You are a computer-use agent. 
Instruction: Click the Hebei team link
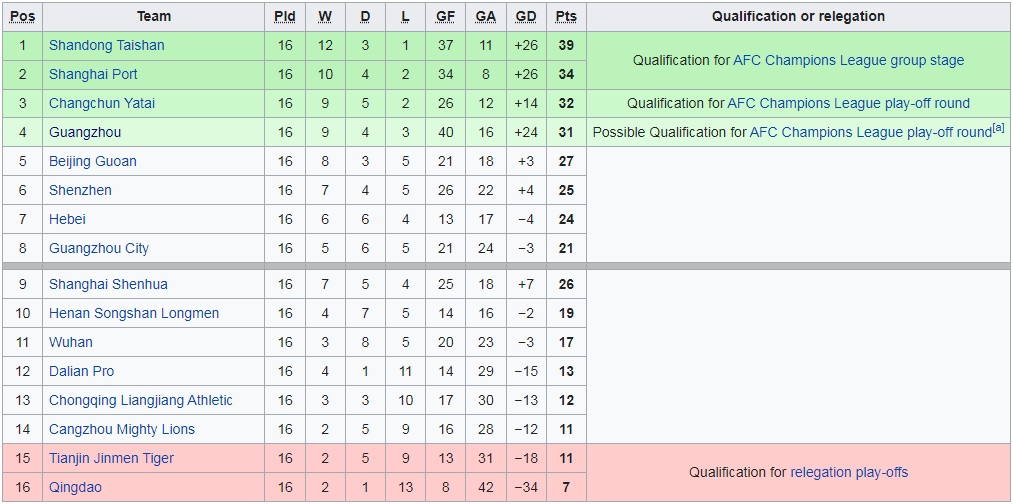(x=67, y=219)
